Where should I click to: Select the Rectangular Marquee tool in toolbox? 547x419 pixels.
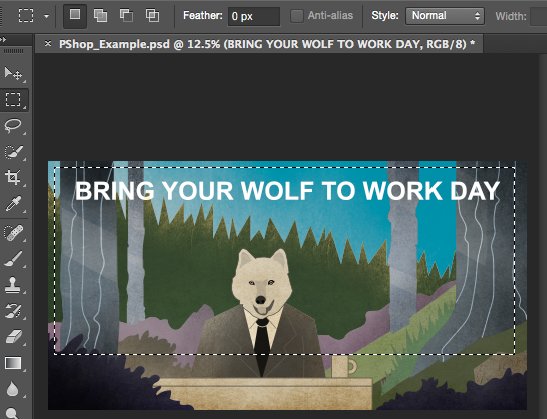click(13, 99)
